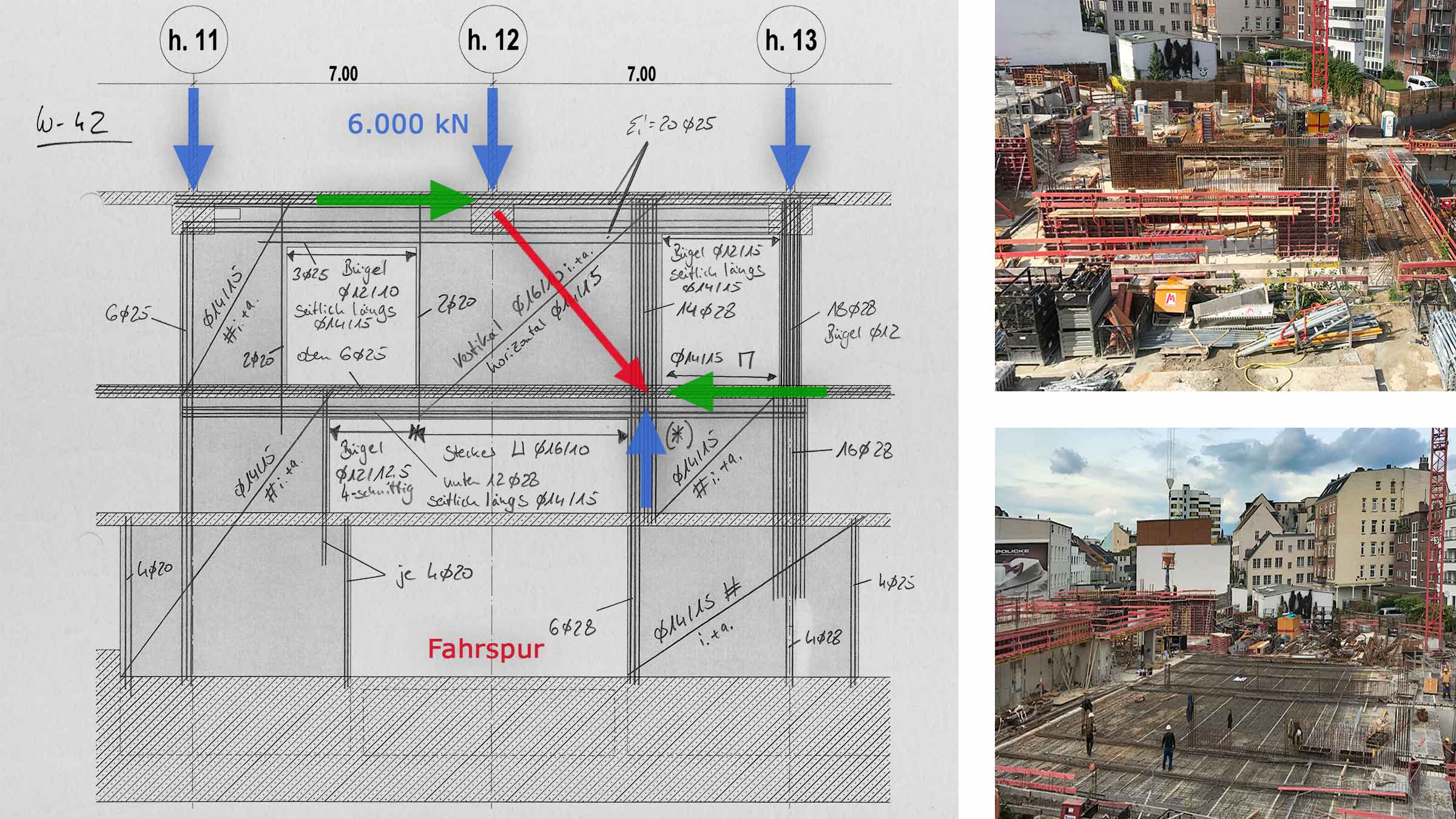Select the 'h. 13' axis circle label

(x=791, y=40)
